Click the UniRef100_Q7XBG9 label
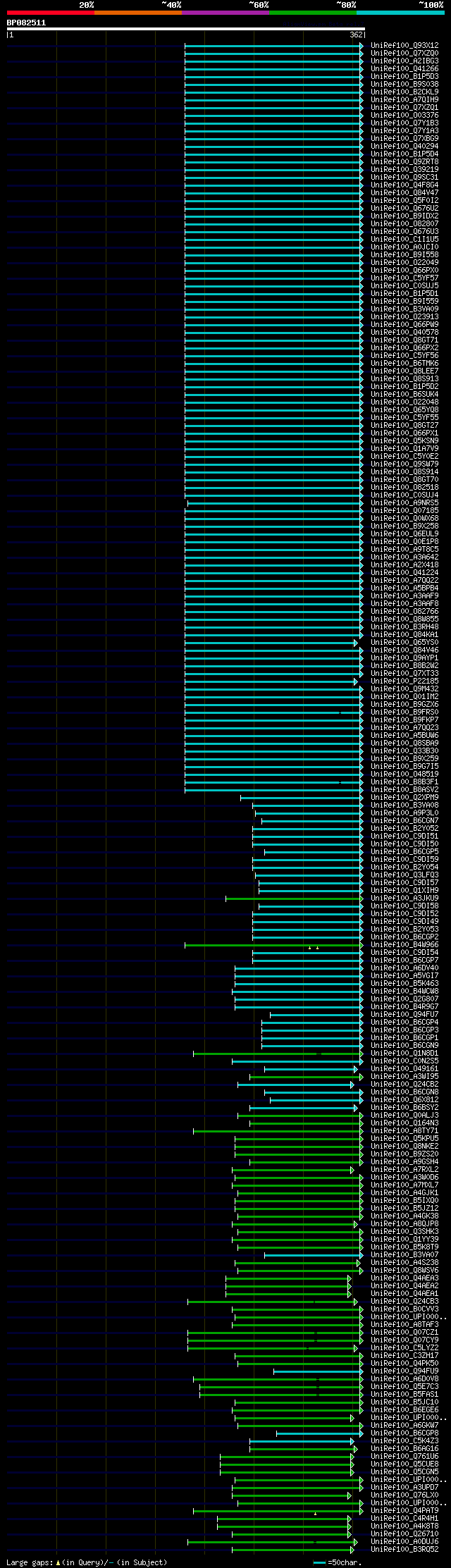Screen dimensions: 451x1568 pos(404,139)
